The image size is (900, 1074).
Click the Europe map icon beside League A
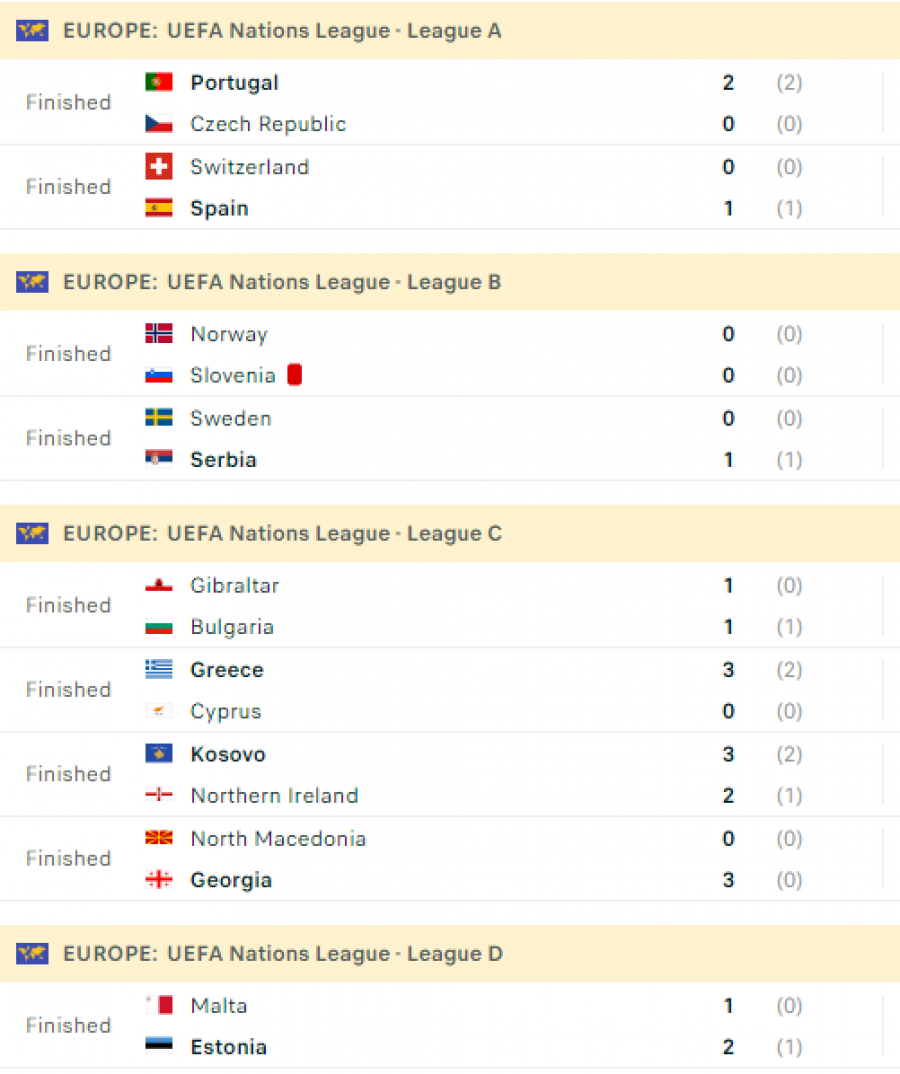coord(32,31)
